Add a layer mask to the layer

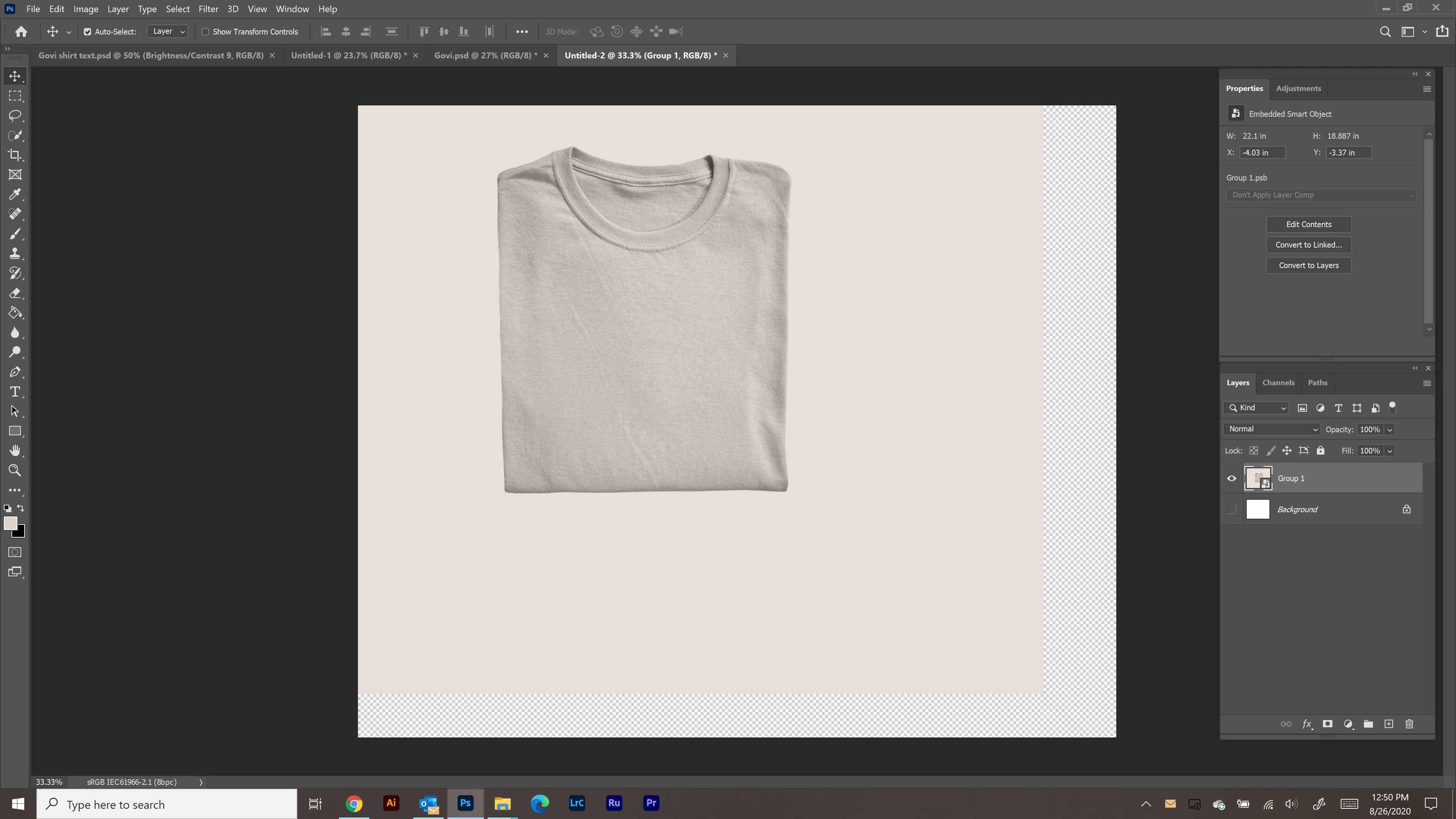click(x=1328, y=724)
